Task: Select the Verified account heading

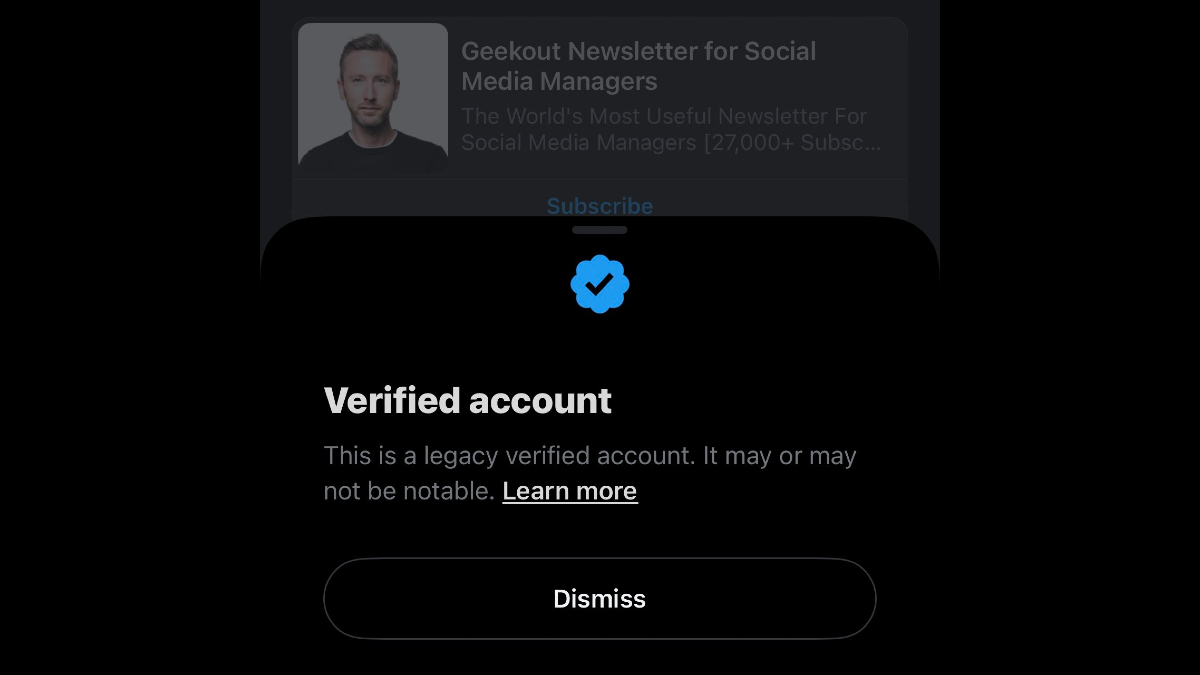Action: (467, 400)
